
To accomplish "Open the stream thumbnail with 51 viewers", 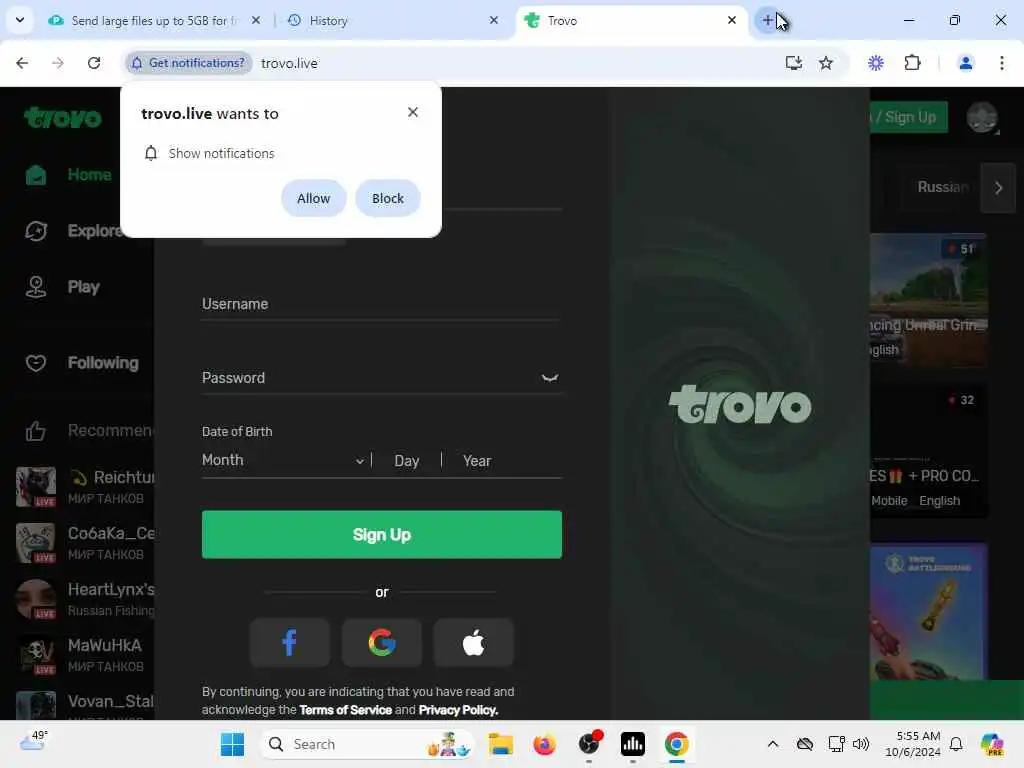I will [x=929, y=300].
